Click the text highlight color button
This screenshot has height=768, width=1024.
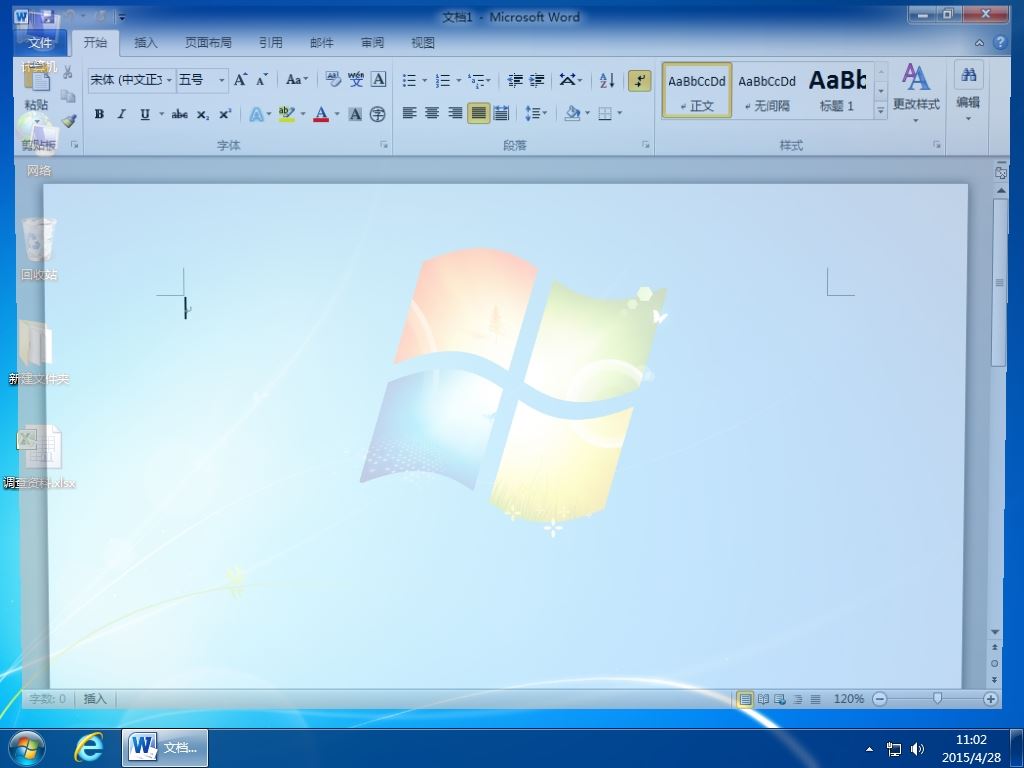click(x=286, y=114)
